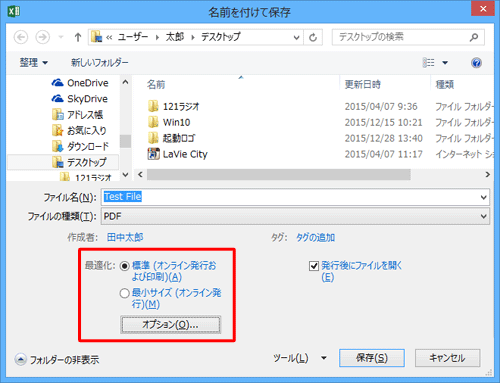Viewport: 500px width, 383px height.
Task: Open the オプション(O)... button
Action: (x=170, y=324)
